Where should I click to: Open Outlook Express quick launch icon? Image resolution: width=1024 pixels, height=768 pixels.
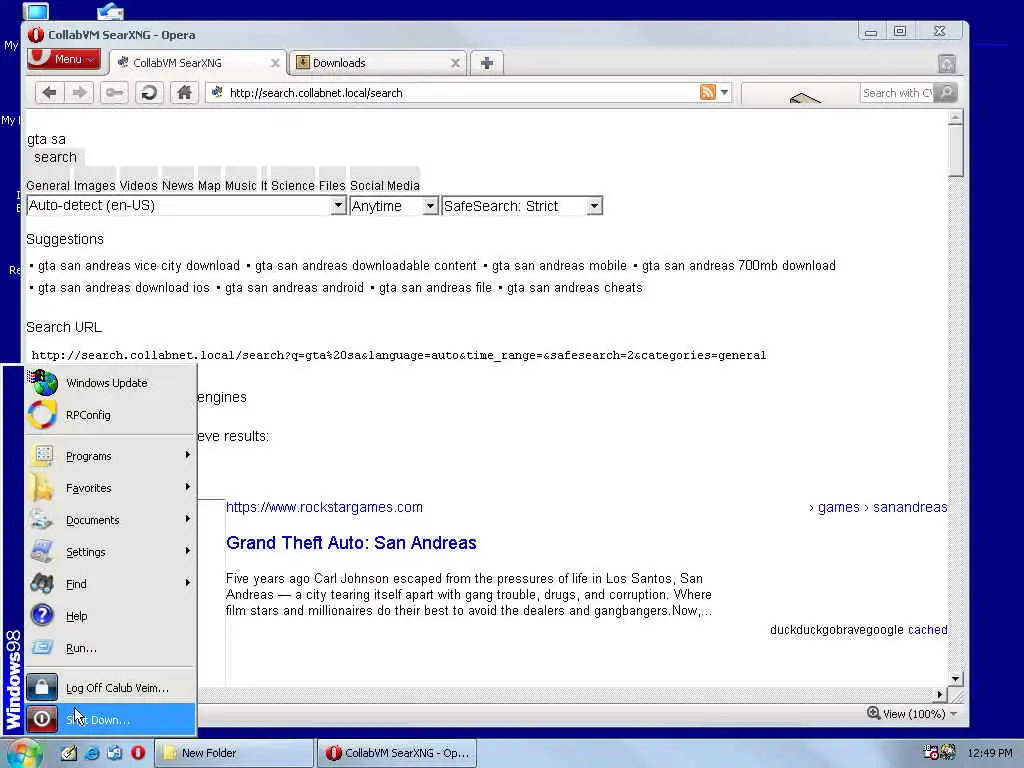tap(115, 753)
